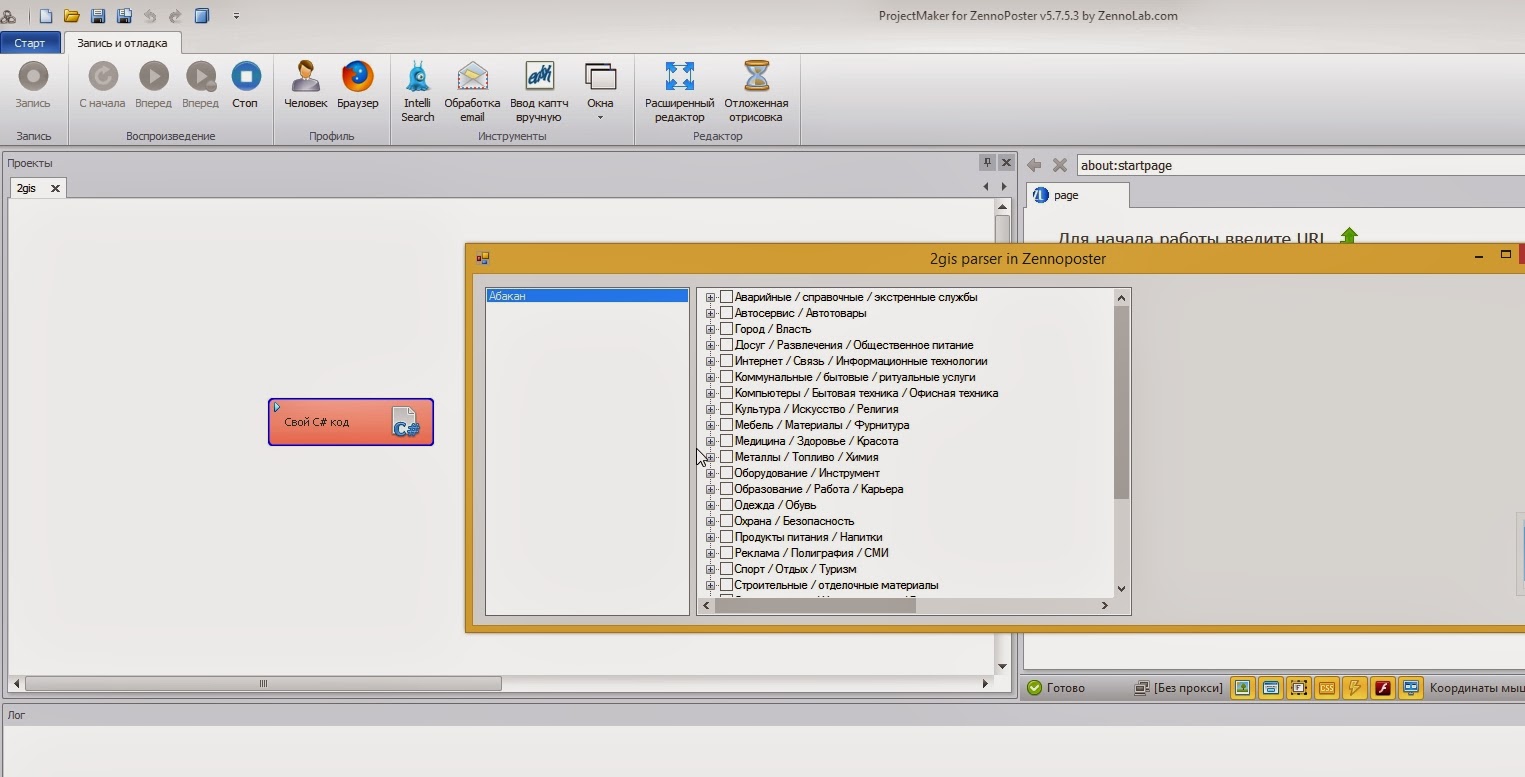Open quick access toolbar customize dropdown
The width and height of the screenshot is (1525, 777).
237,16
